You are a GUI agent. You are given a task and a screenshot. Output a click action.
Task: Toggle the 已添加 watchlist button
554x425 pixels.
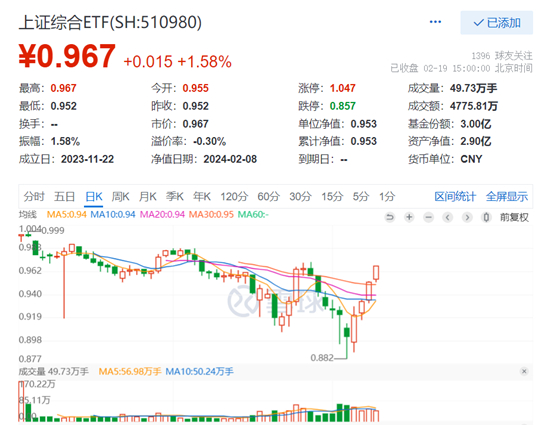coord(496,23)
